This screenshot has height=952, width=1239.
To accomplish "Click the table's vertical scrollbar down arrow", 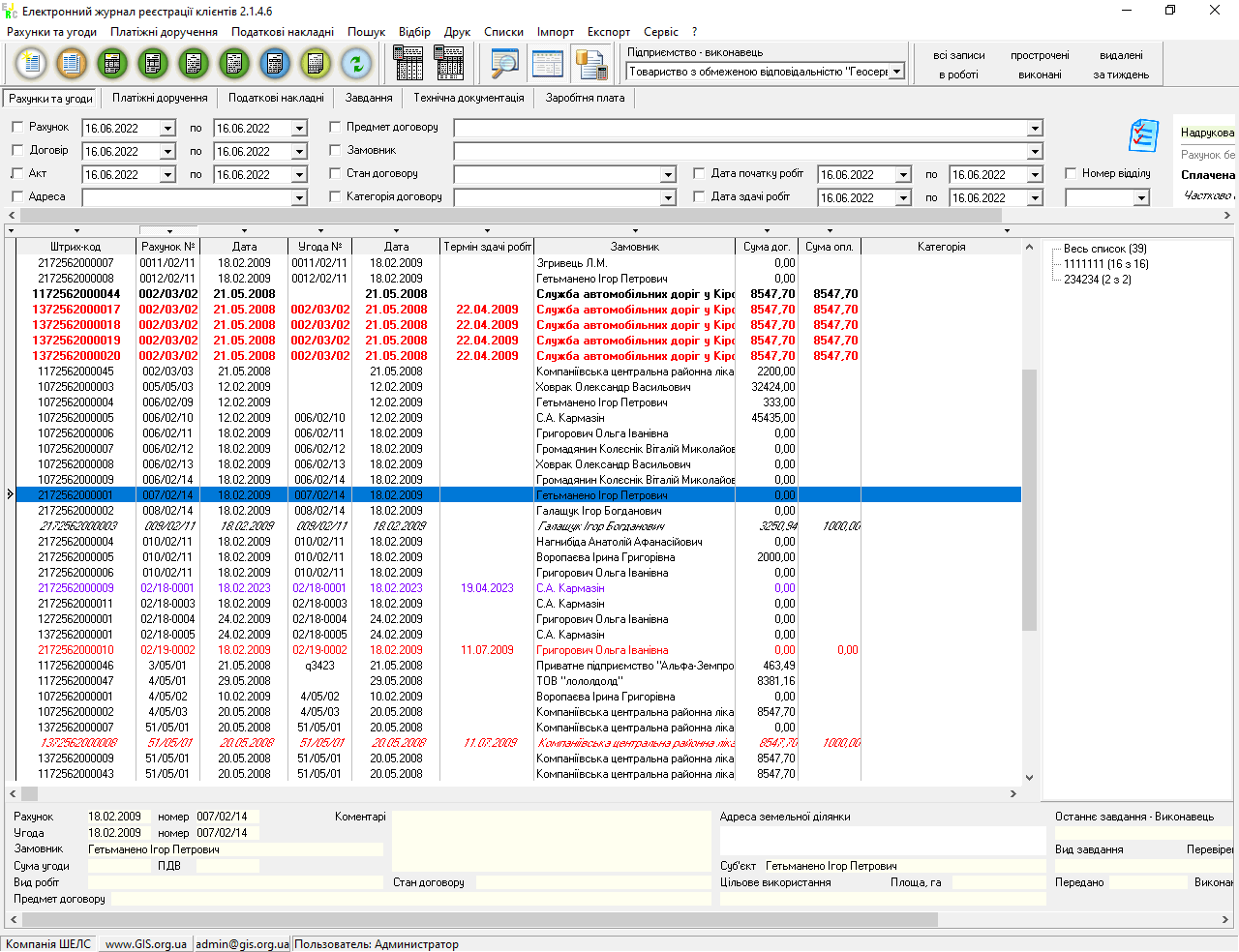I will point(1029,777).
